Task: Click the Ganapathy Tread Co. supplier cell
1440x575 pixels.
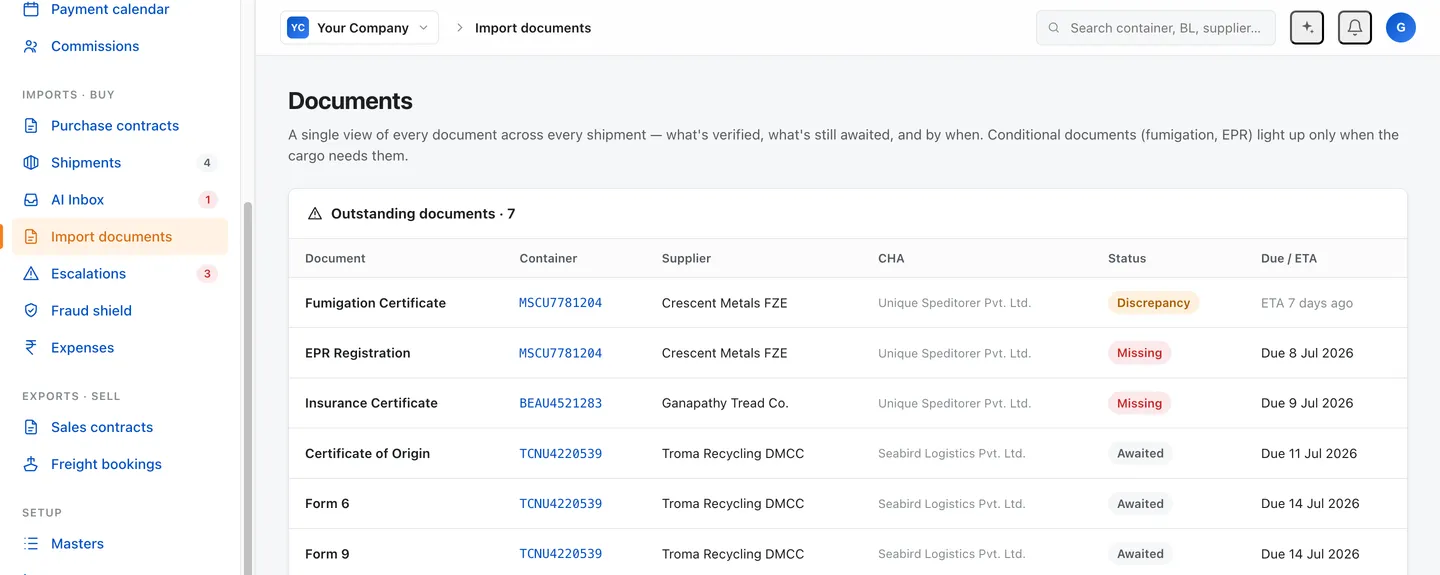Action: click(x=725, y=403)
